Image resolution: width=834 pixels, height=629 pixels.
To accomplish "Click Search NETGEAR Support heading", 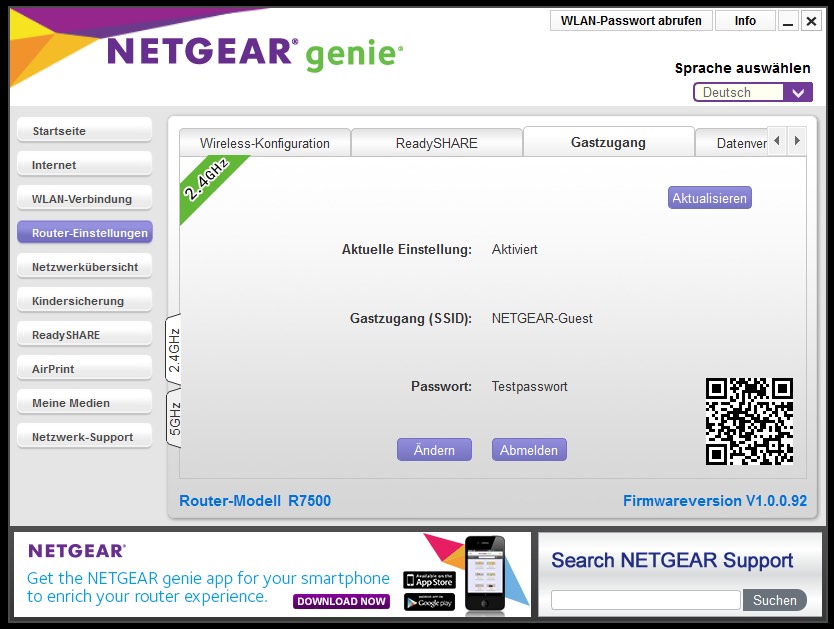I will 672,560.
